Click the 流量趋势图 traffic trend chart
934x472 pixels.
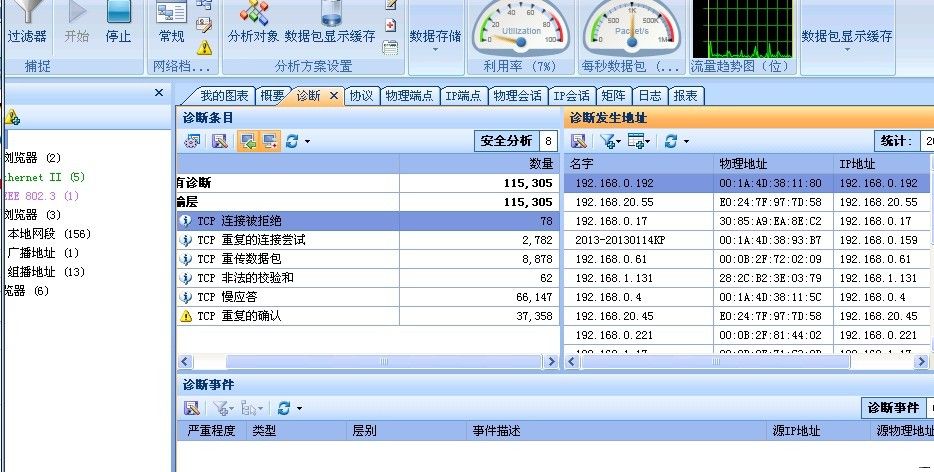pyautogui.click(x=742, y=29)
